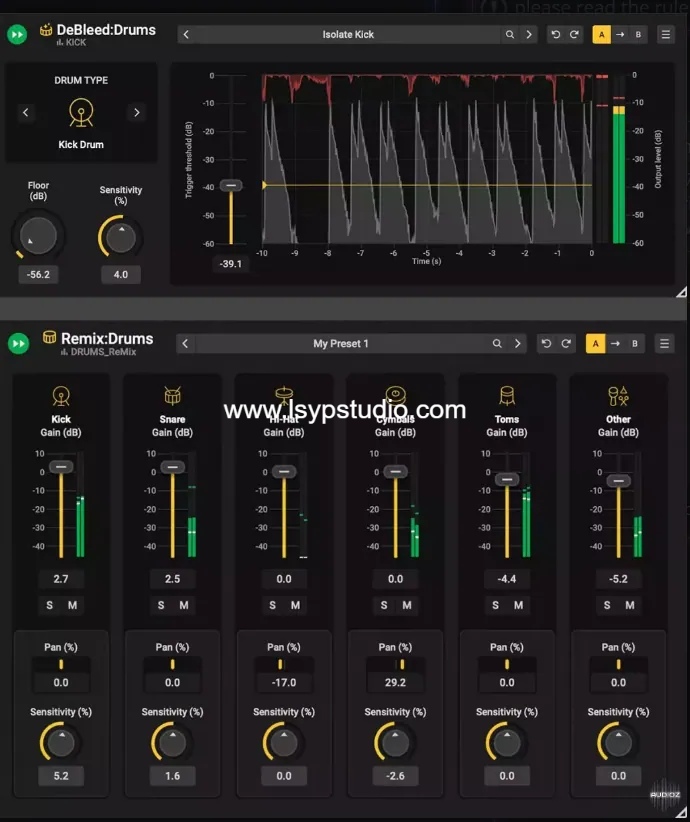690x822 pixels.
Task: Click the Remix:Drums drum logo icon
Action: 49,337
